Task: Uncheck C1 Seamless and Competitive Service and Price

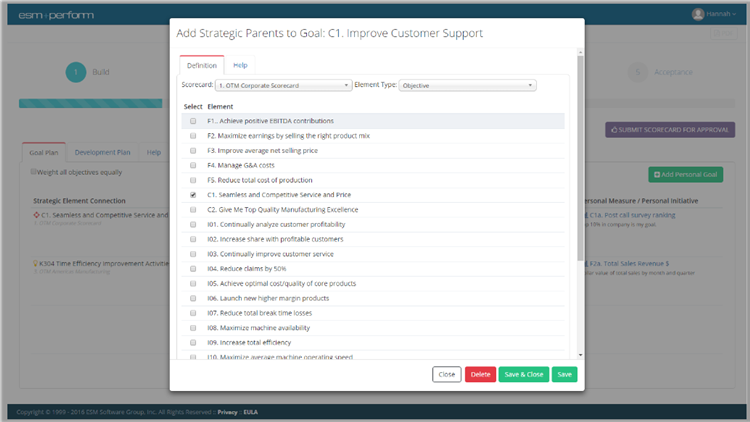Action: (x=193, y=195)
